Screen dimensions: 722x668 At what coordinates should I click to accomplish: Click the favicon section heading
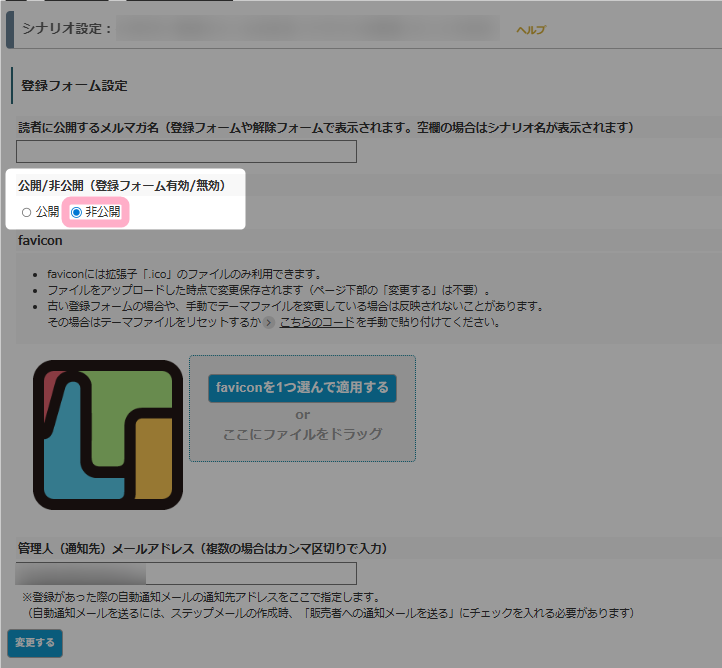[x=41, y=241]
